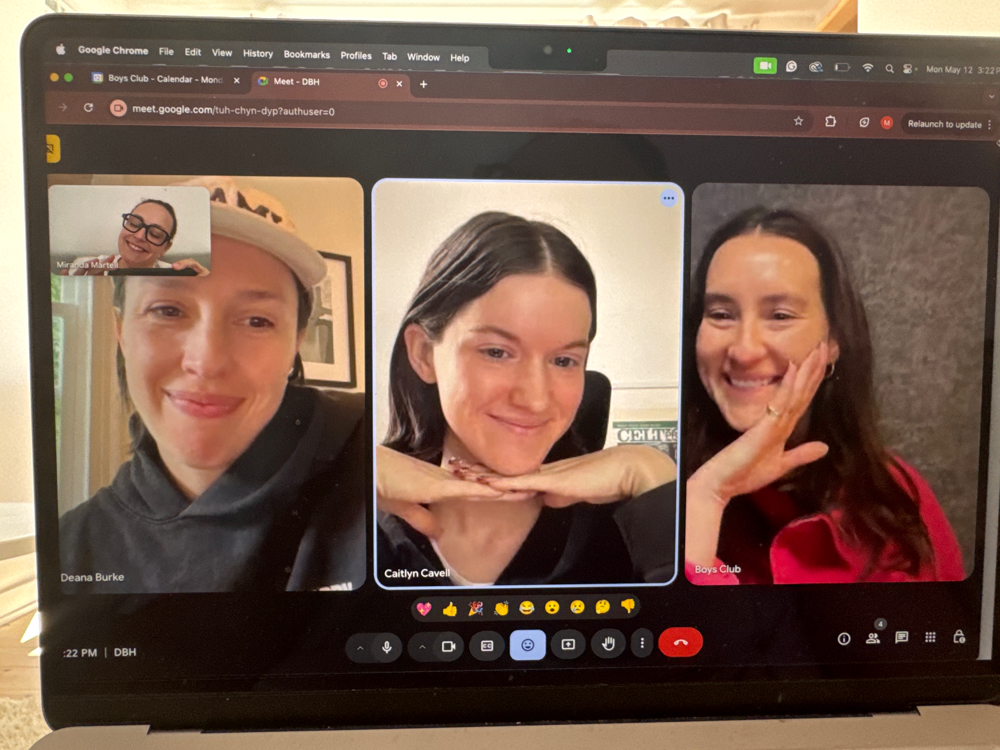Click the Mon May 12 date and time
Image resolution: width=1000 pixels, height=750 pixels.
click(x=960, y=70)
